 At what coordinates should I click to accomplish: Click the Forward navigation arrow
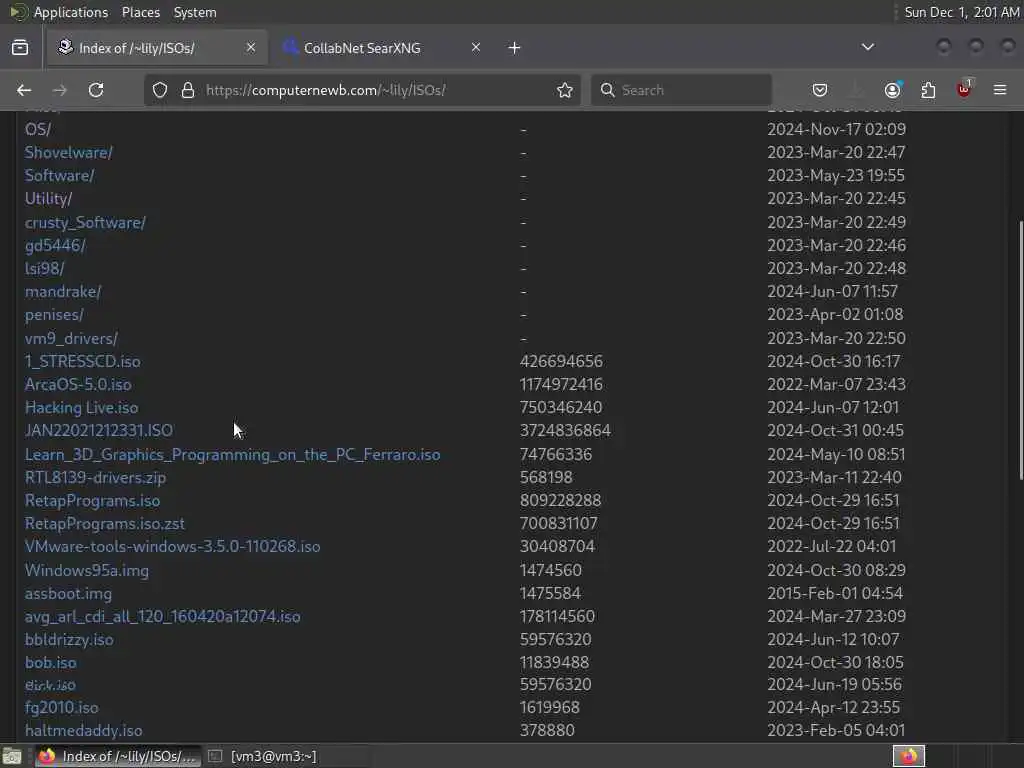tap(59, 90)
